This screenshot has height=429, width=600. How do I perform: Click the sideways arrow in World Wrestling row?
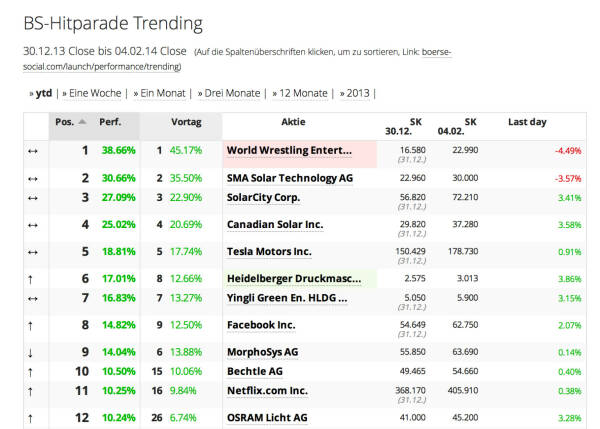[32, 151]
